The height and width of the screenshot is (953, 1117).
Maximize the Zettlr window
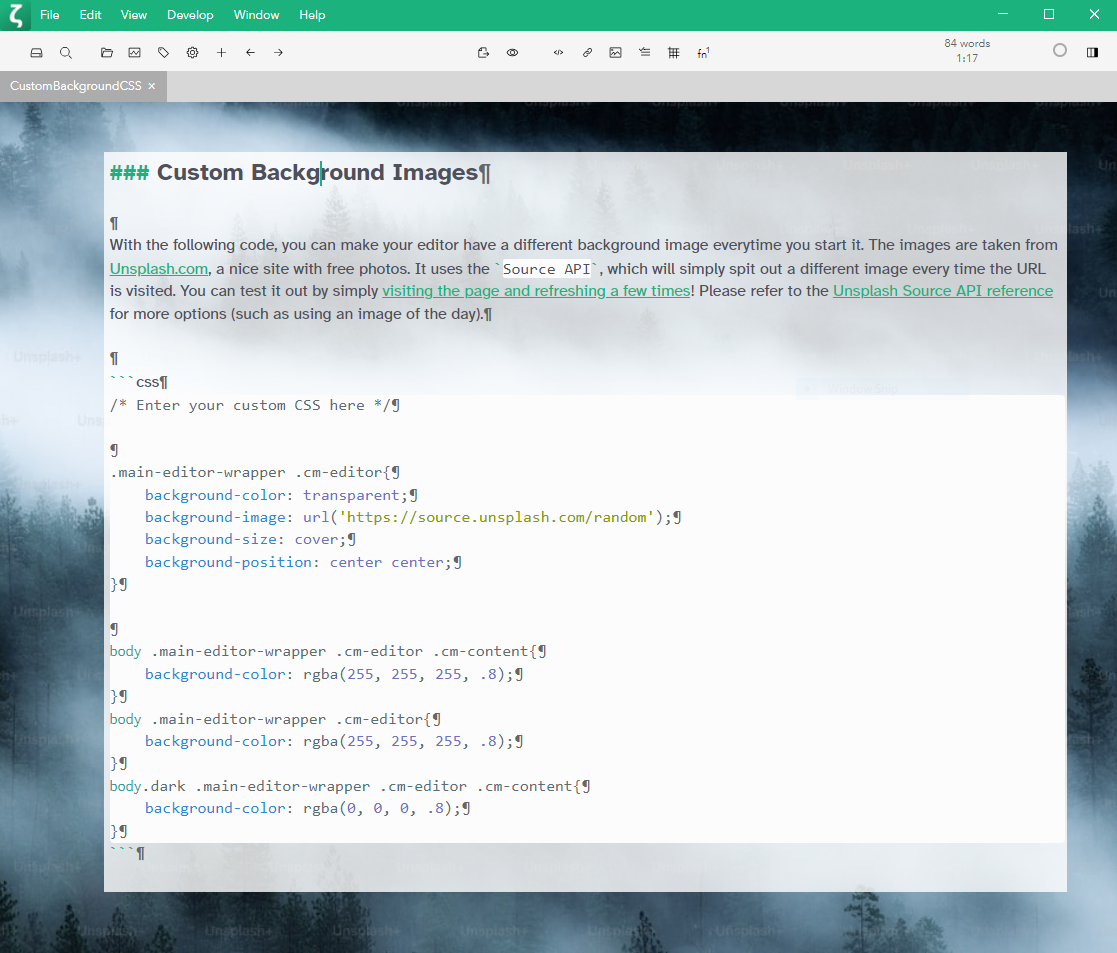(1049, 14)
